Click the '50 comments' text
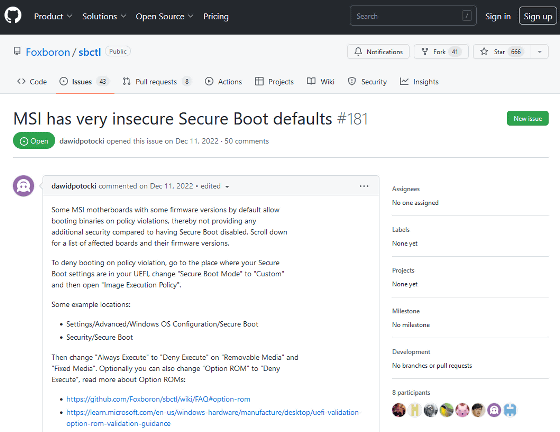This screenshot has width=560, height=432. tap(246, 141)
